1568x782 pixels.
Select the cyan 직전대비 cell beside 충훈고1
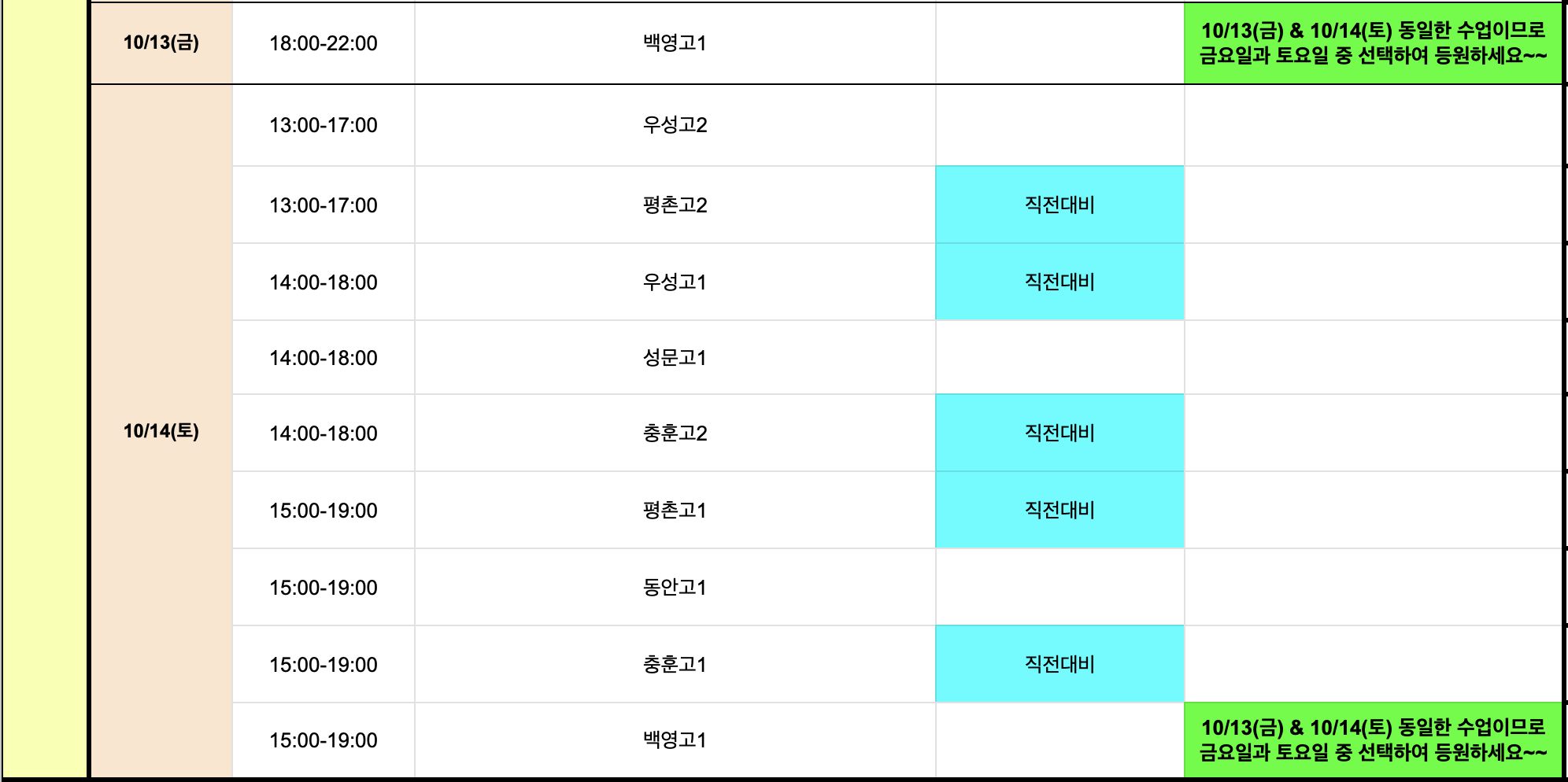pyautogui.click(x=1060, y=665)
